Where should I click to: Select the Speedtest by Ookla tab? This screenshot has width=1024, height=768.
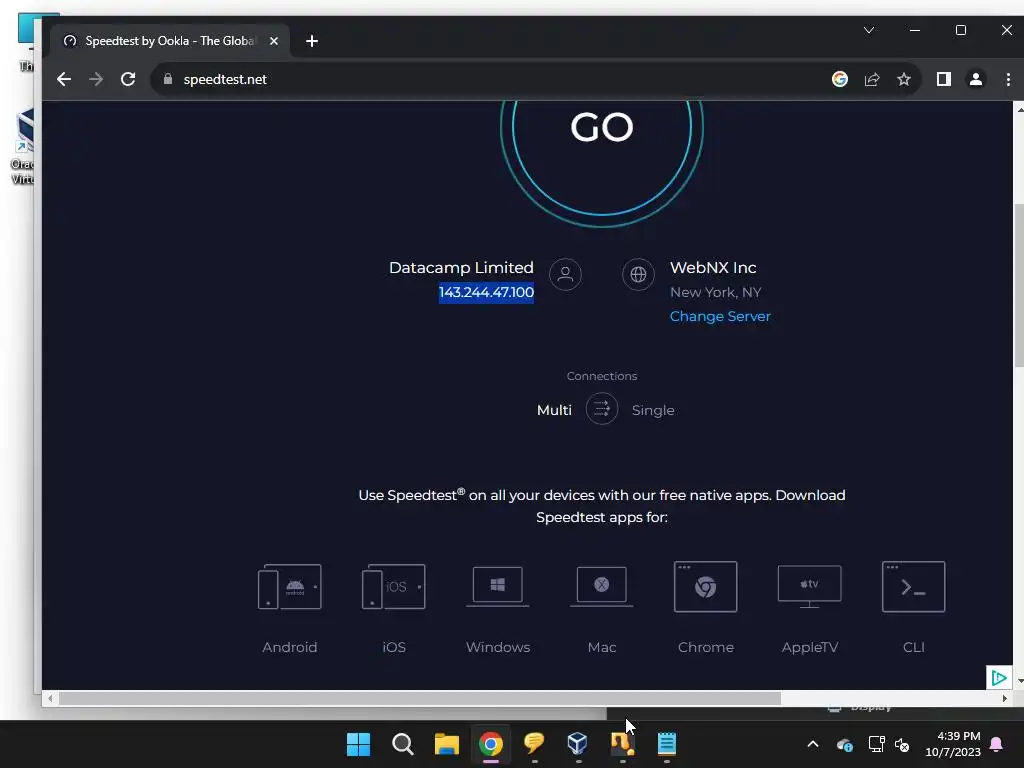point(168,41)
